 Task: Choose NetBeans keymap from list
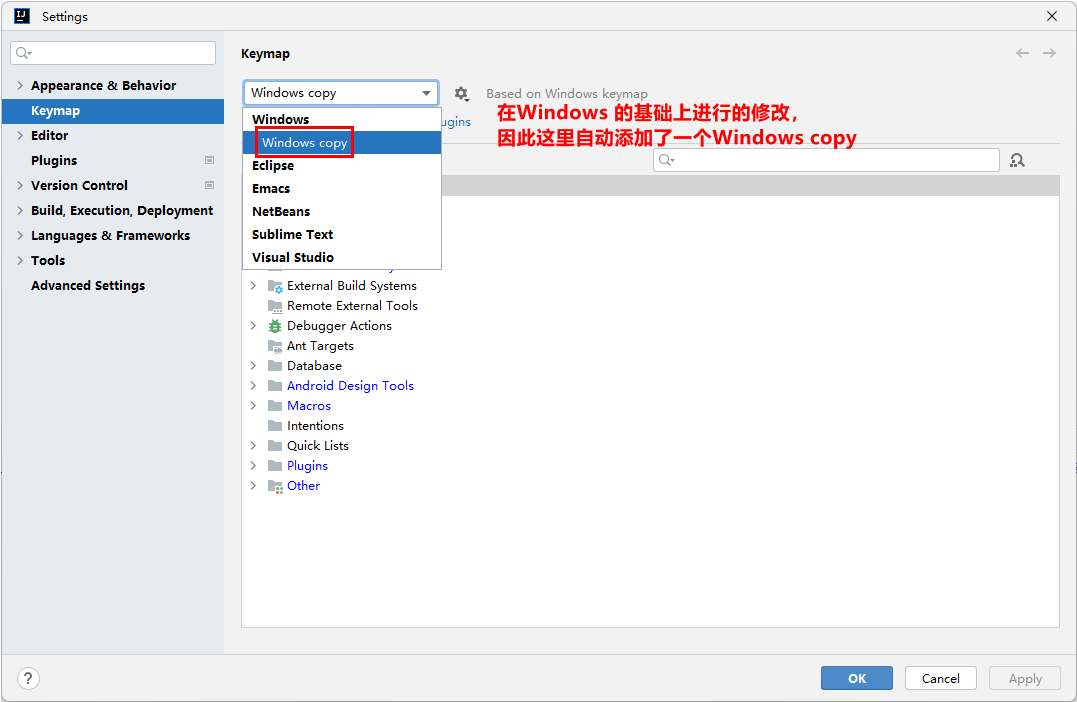341,212
